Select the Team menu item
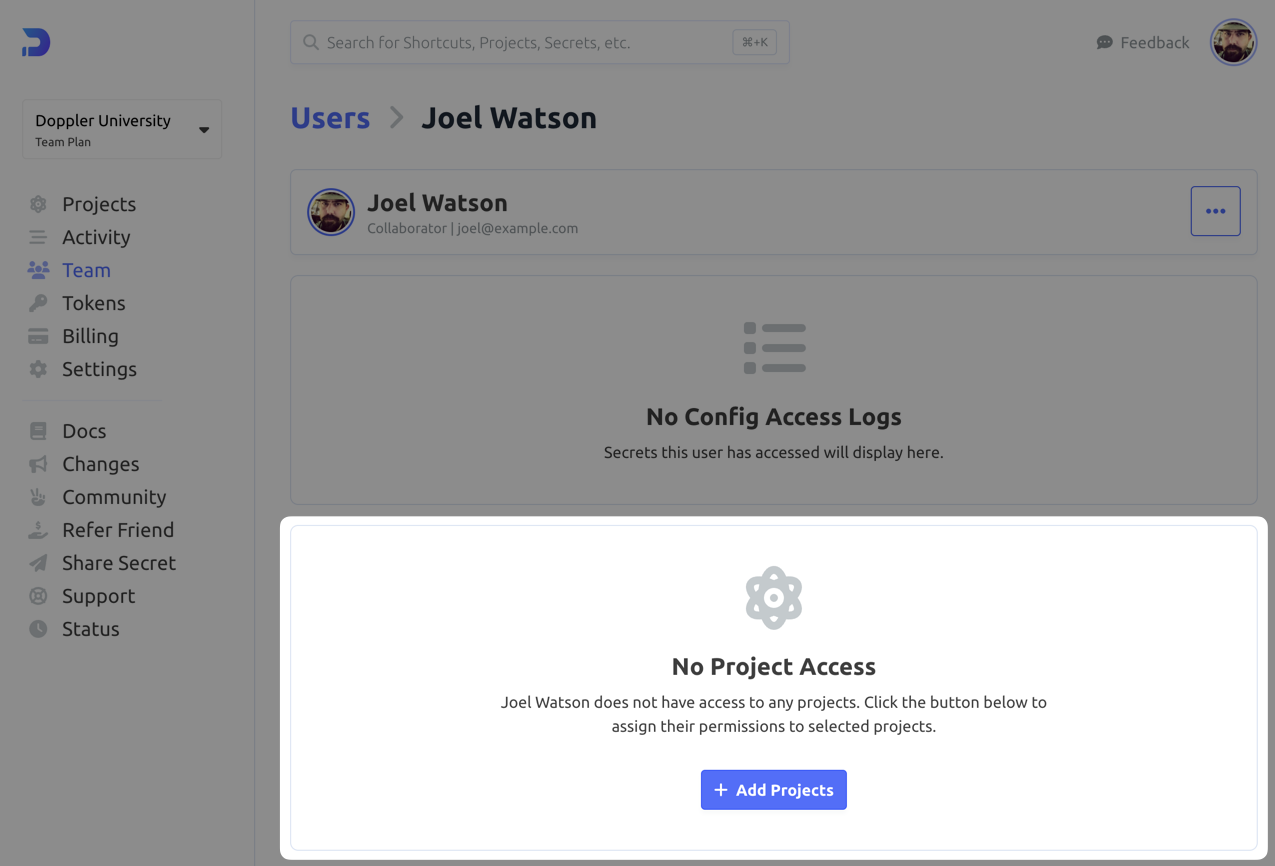 pos(86,270)
